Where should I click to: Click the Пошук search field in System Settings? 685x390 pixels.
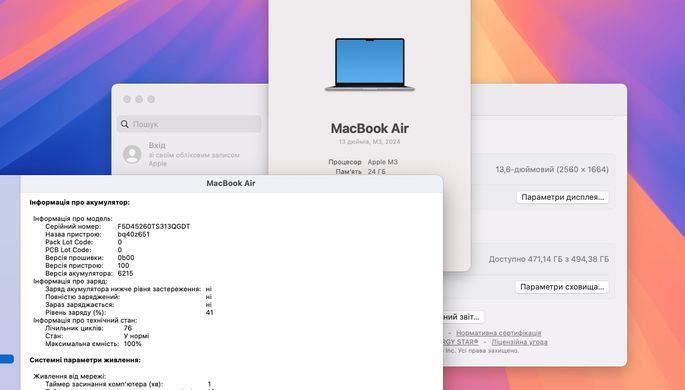[189, 124]
